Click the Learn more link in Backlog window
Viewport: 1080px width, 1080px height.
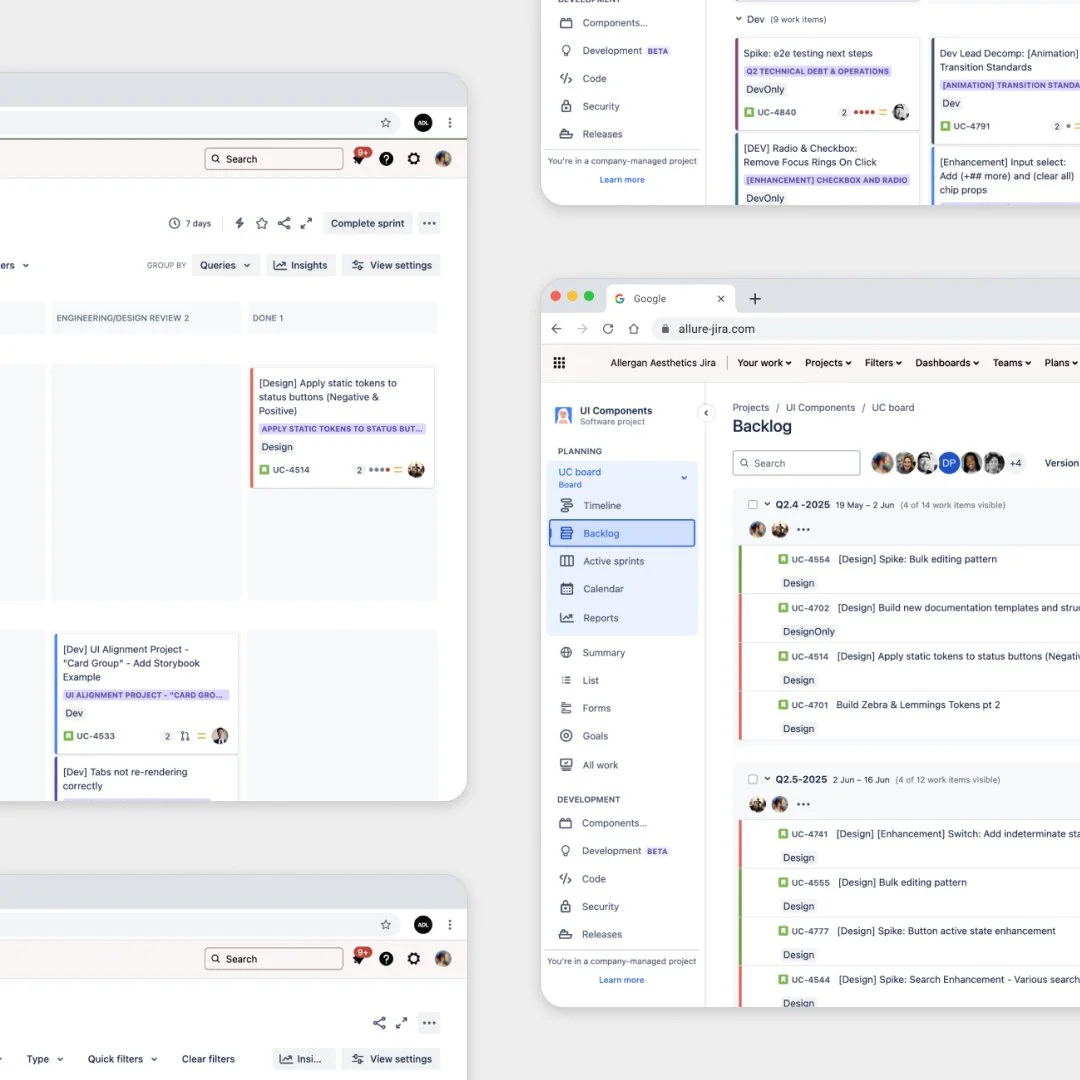click(x=621, y=980)
